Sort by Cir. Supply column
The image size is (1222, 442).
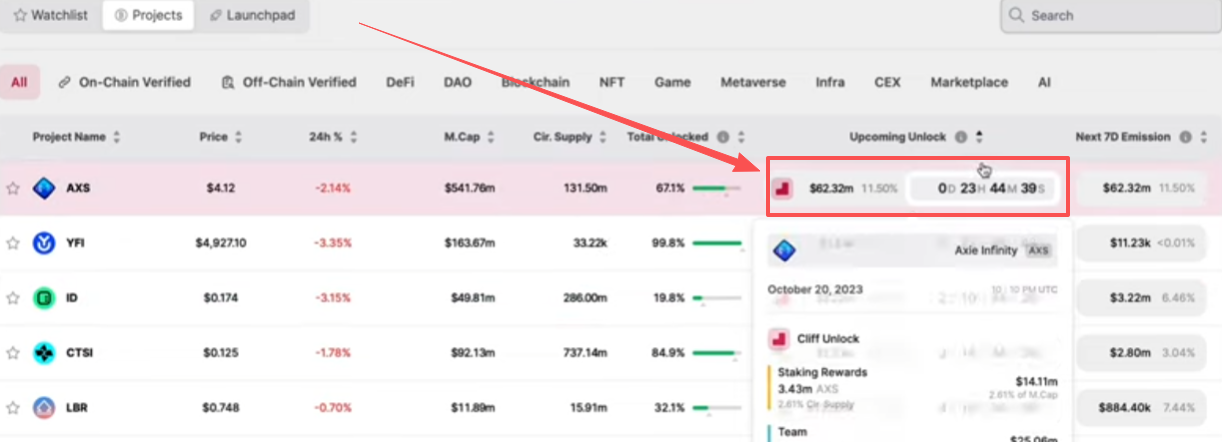(570, 137)
